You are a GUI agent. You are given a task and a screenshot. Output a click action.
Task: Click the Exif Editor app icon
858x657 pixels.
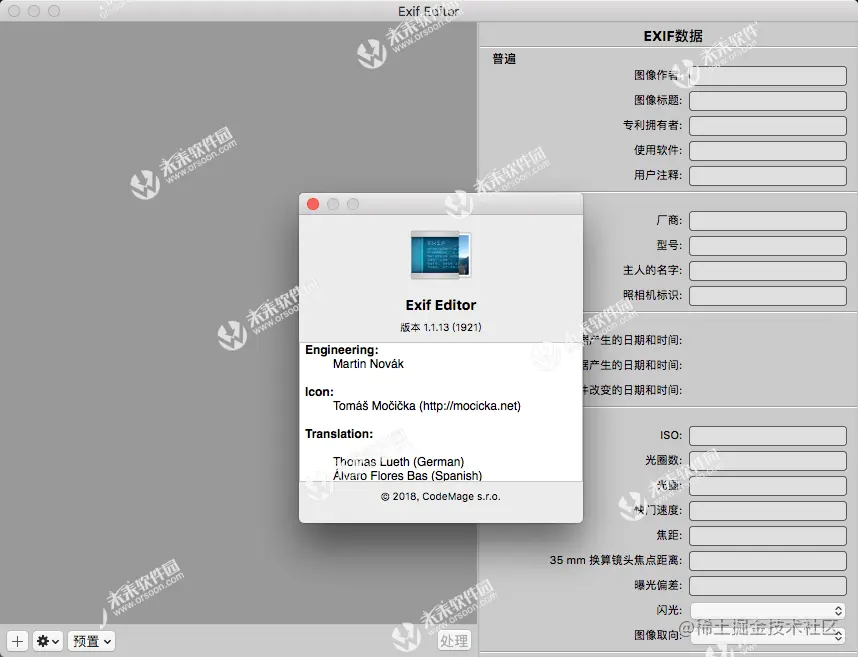click(x=441, y=254)
